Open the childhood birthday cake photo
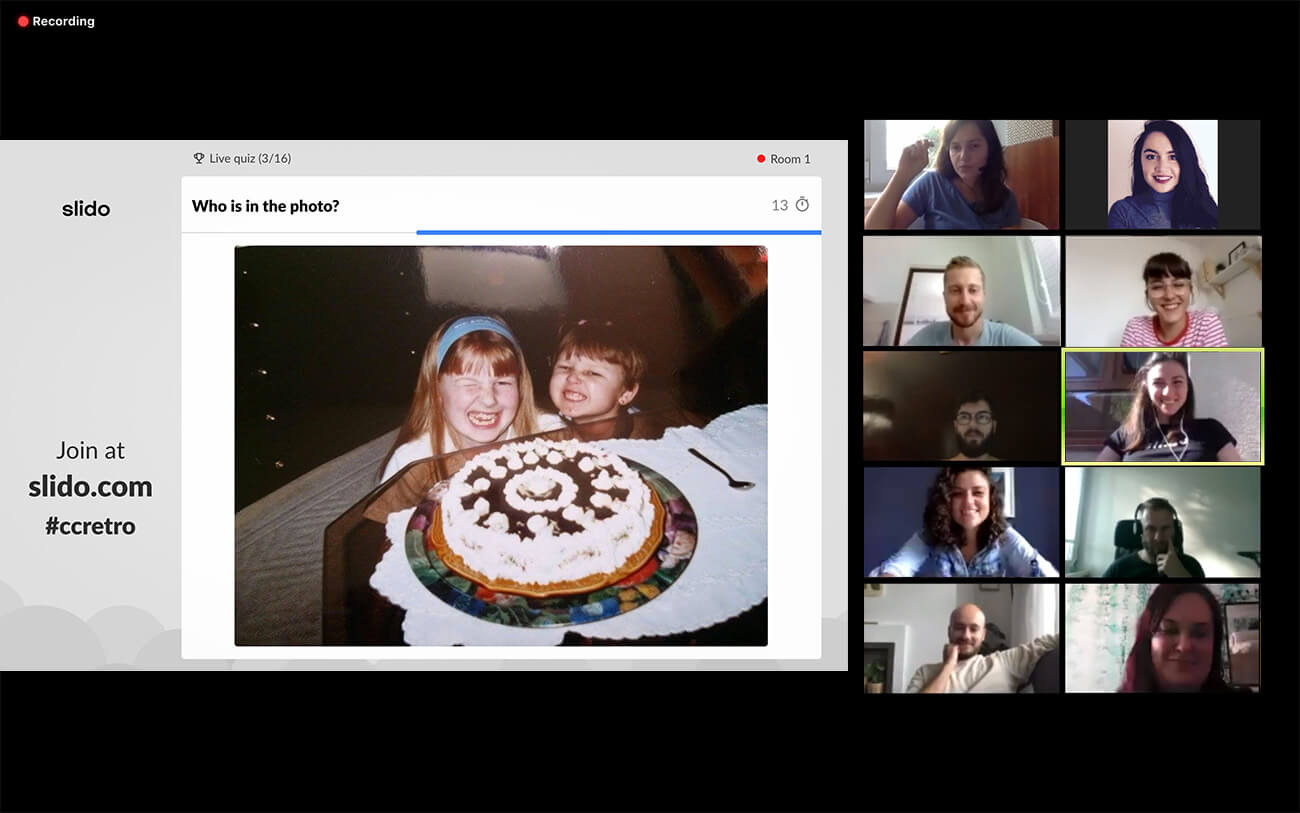The width and height of the screenshot is (1300, 813). tap(501, 445)
